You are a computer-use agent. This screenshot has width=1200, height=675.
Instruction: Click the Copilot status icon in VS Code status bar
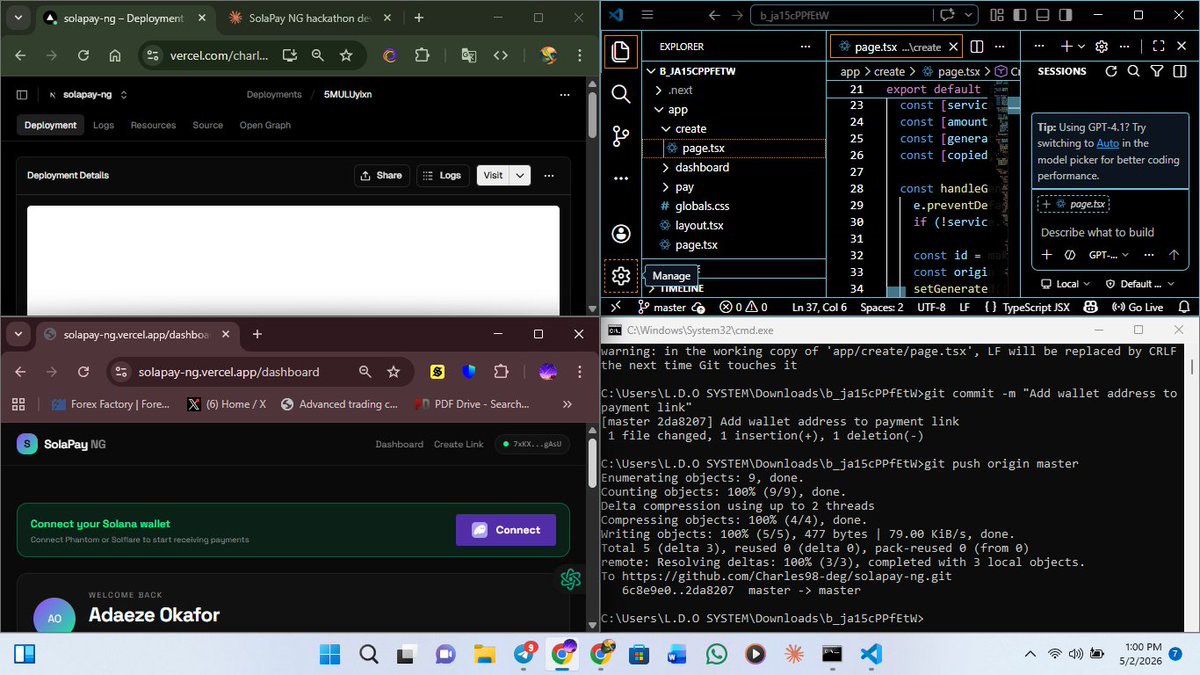1090,308
